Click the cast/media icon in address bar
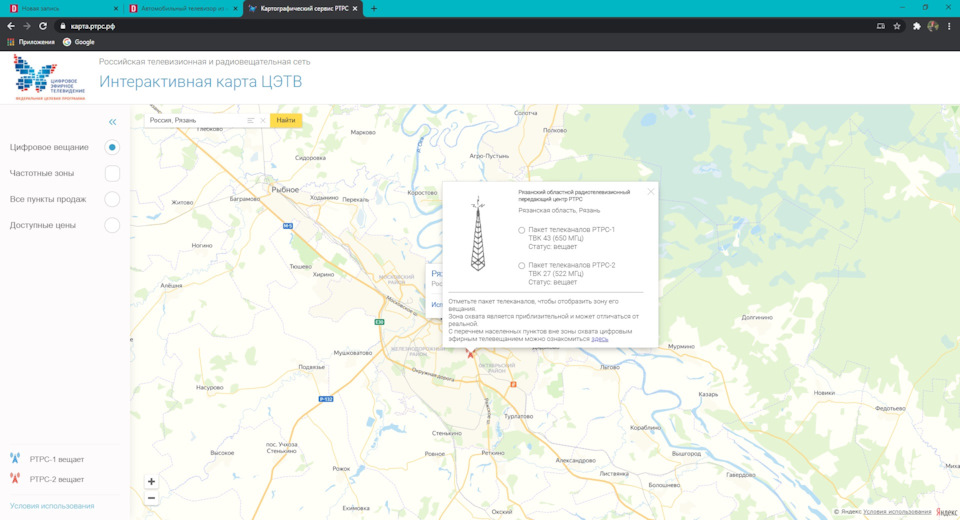Viewport: 960px width, 520px height. [x=880, y=26]
